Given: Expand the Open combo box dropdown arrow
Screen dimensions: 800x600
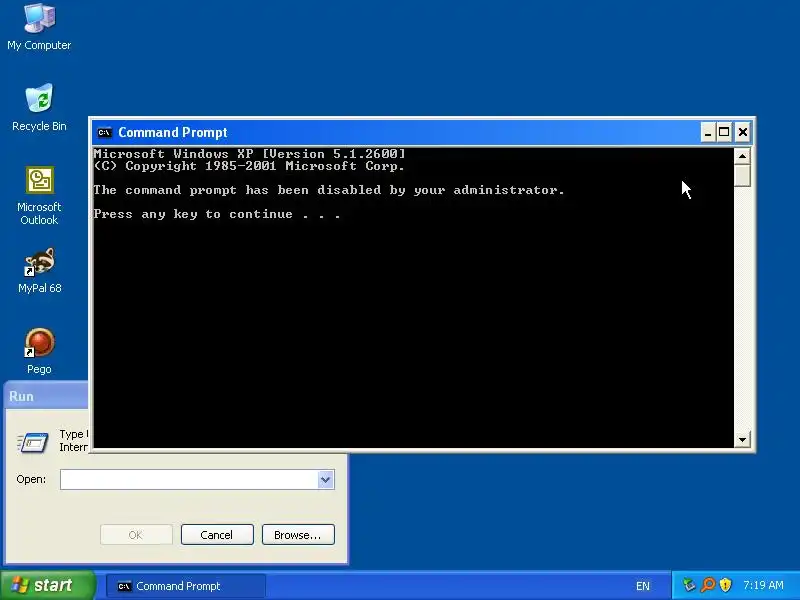Looking at the screenshot, I should (x=326, y=480).
